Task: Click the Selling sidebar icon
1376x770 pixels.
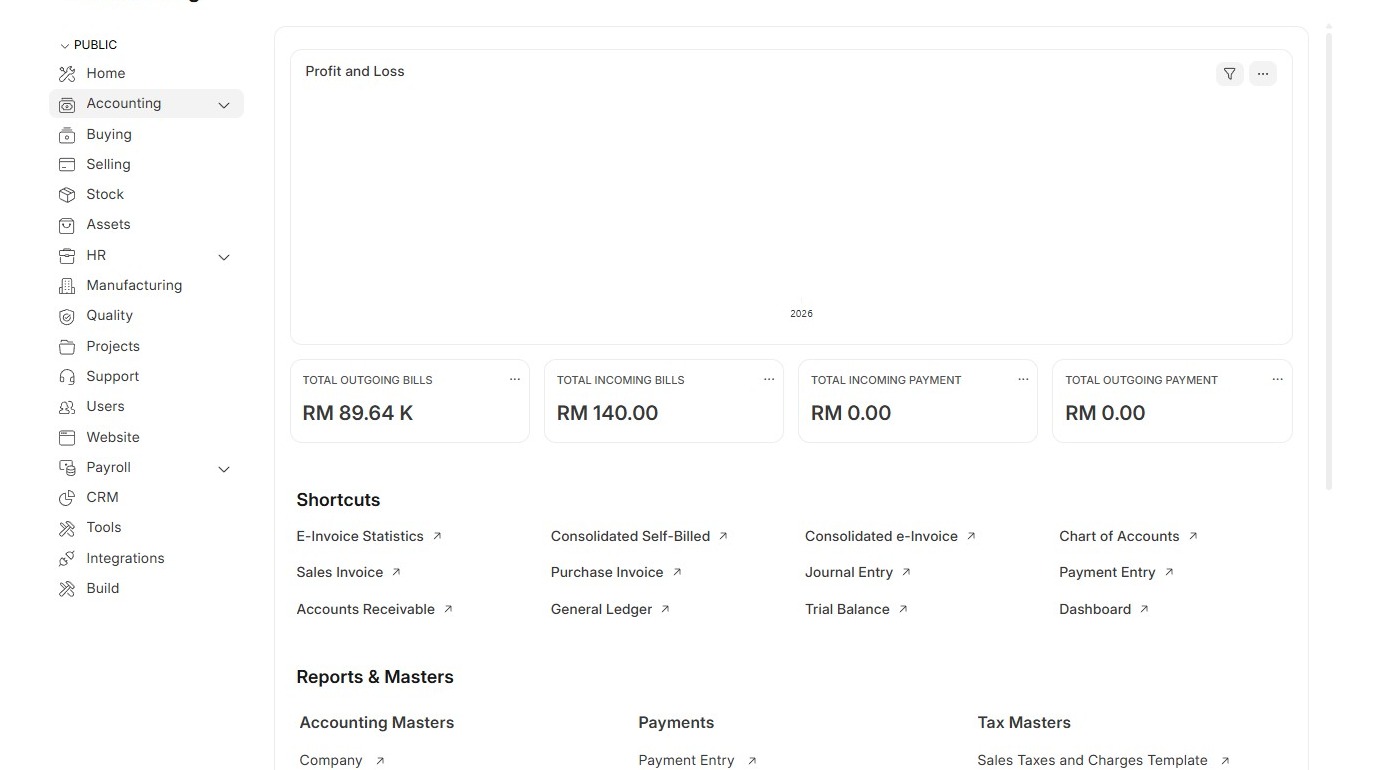Action: pyautogui.click(x=67, y=165)
